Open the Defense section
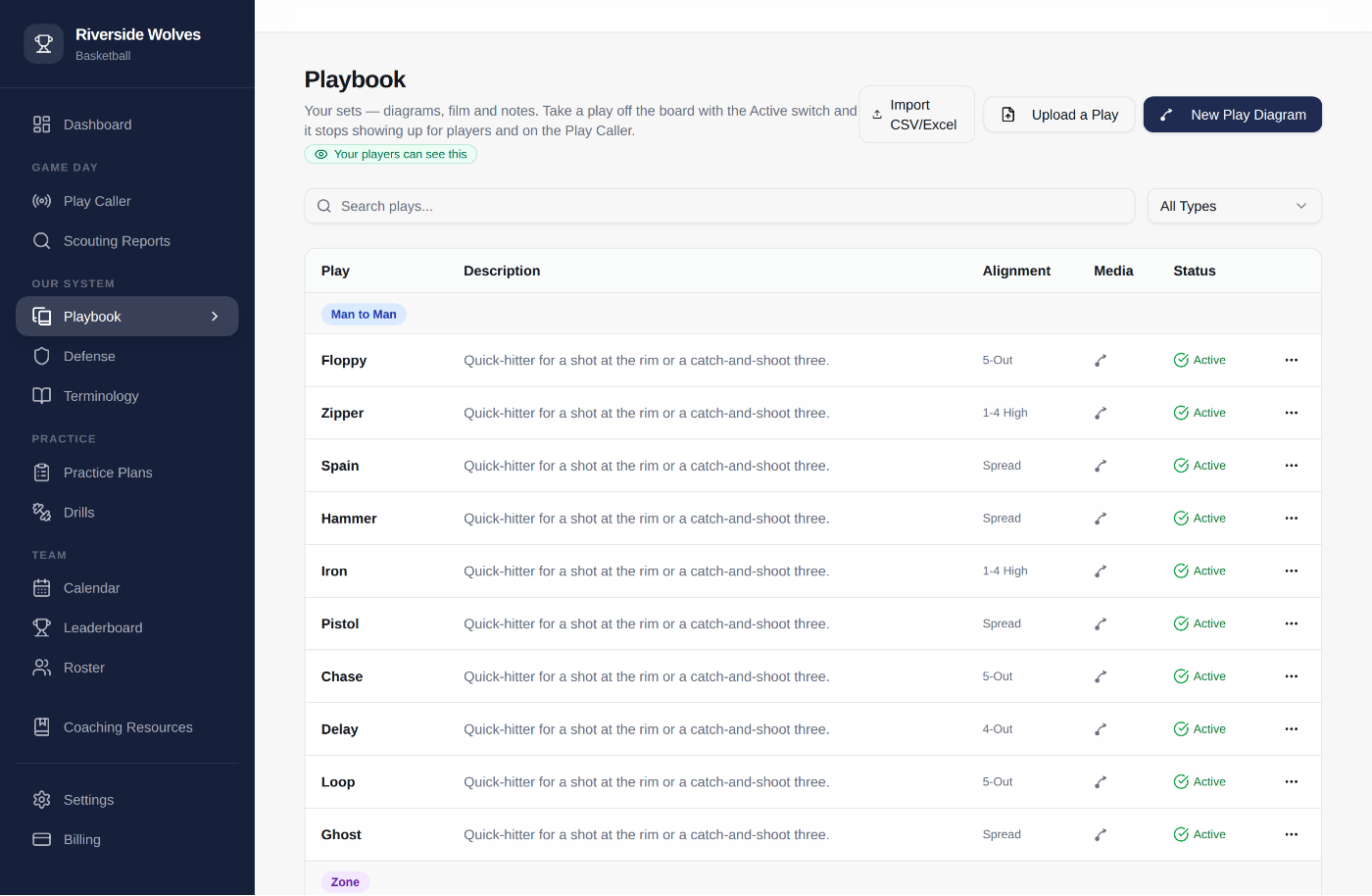Screen dimensions: 1372x896 click(x=127, y=357)
